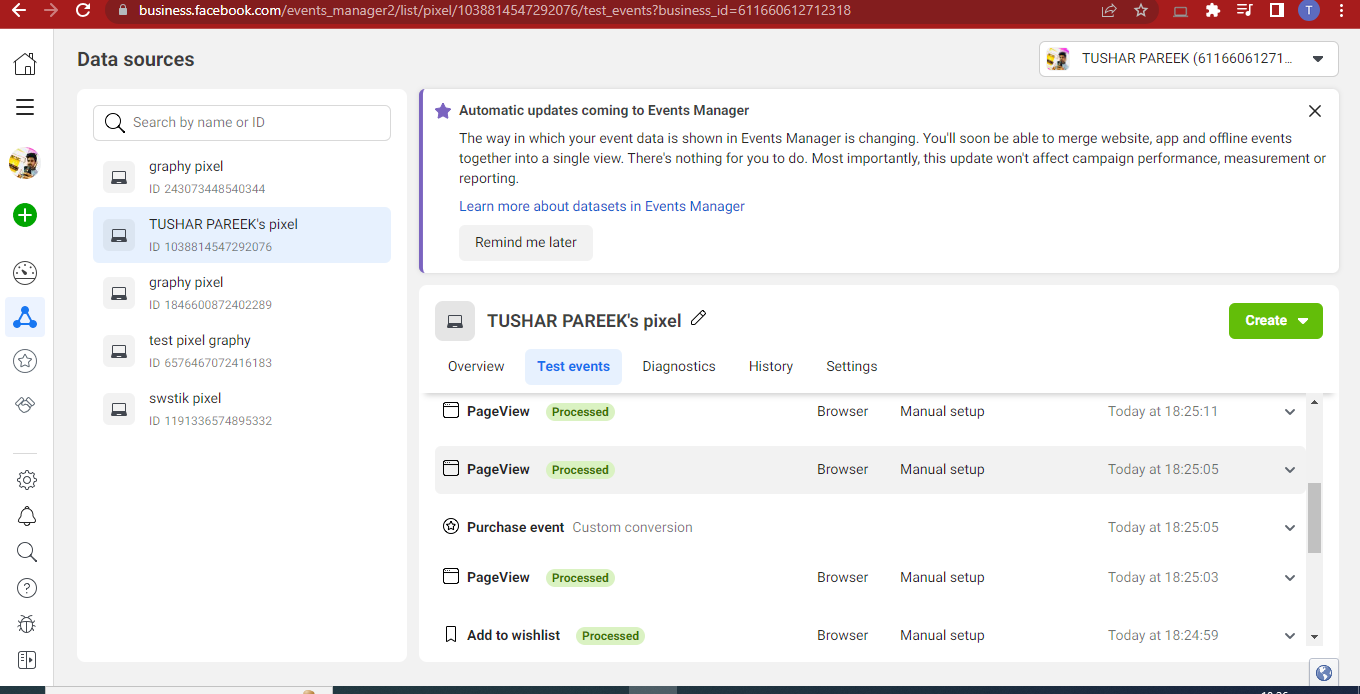1360x694 pixels.
Task: Click the green plus create icon
Action: click(x=25, y=215)
